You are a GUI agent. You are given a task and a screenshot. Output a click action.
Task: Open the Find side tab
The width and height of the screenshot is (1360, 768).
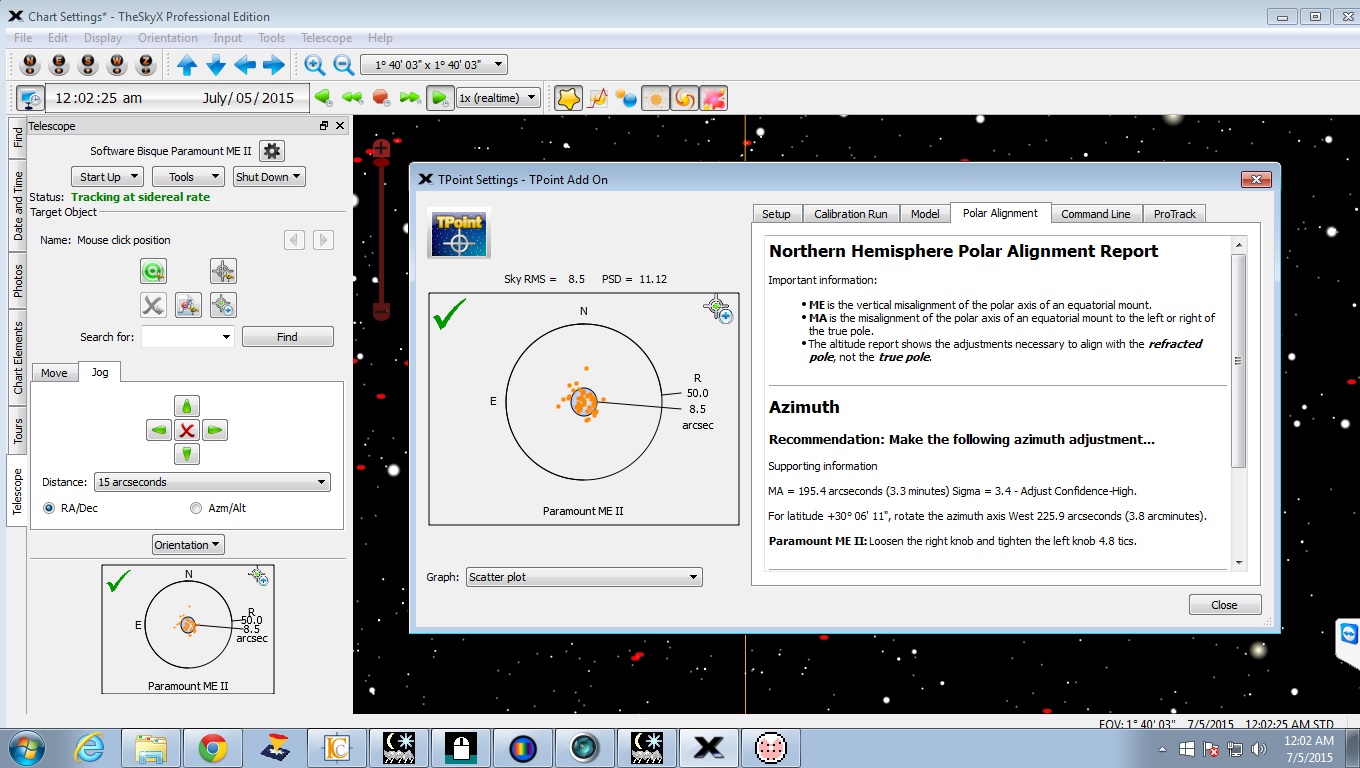click(x=17, y=137)
